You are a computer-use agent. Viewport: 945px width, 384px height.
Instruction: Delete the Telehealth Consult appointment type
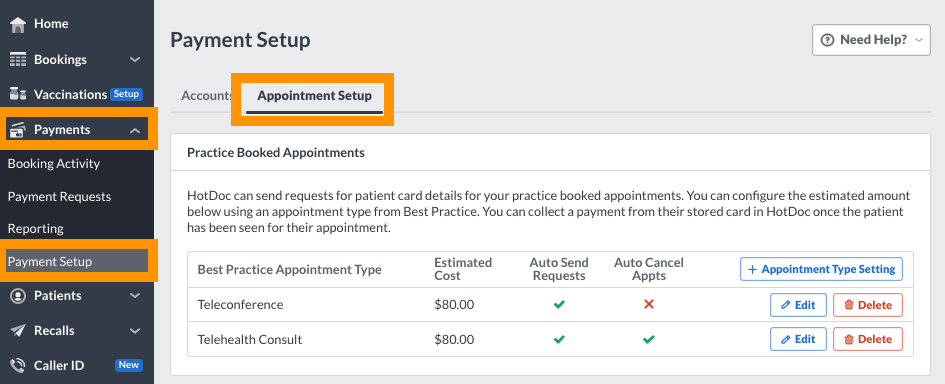pos(867,339)
